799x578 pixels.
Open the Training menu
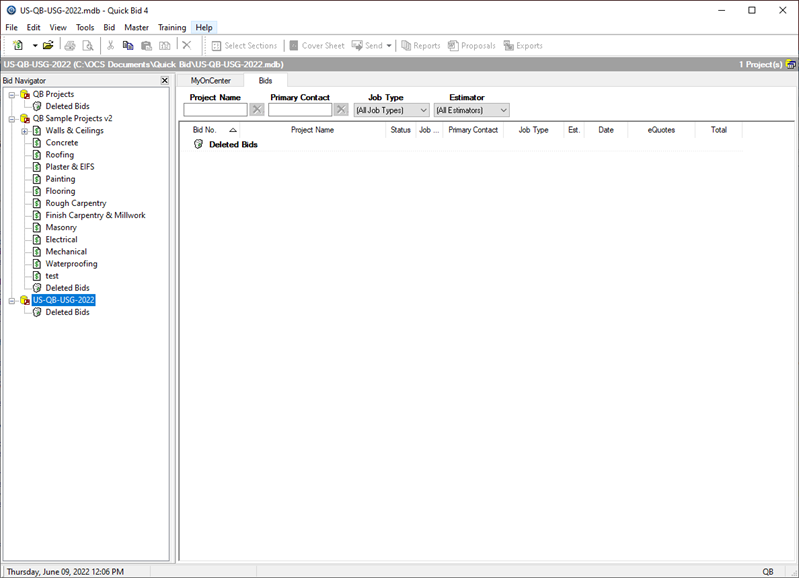point(172,28)
